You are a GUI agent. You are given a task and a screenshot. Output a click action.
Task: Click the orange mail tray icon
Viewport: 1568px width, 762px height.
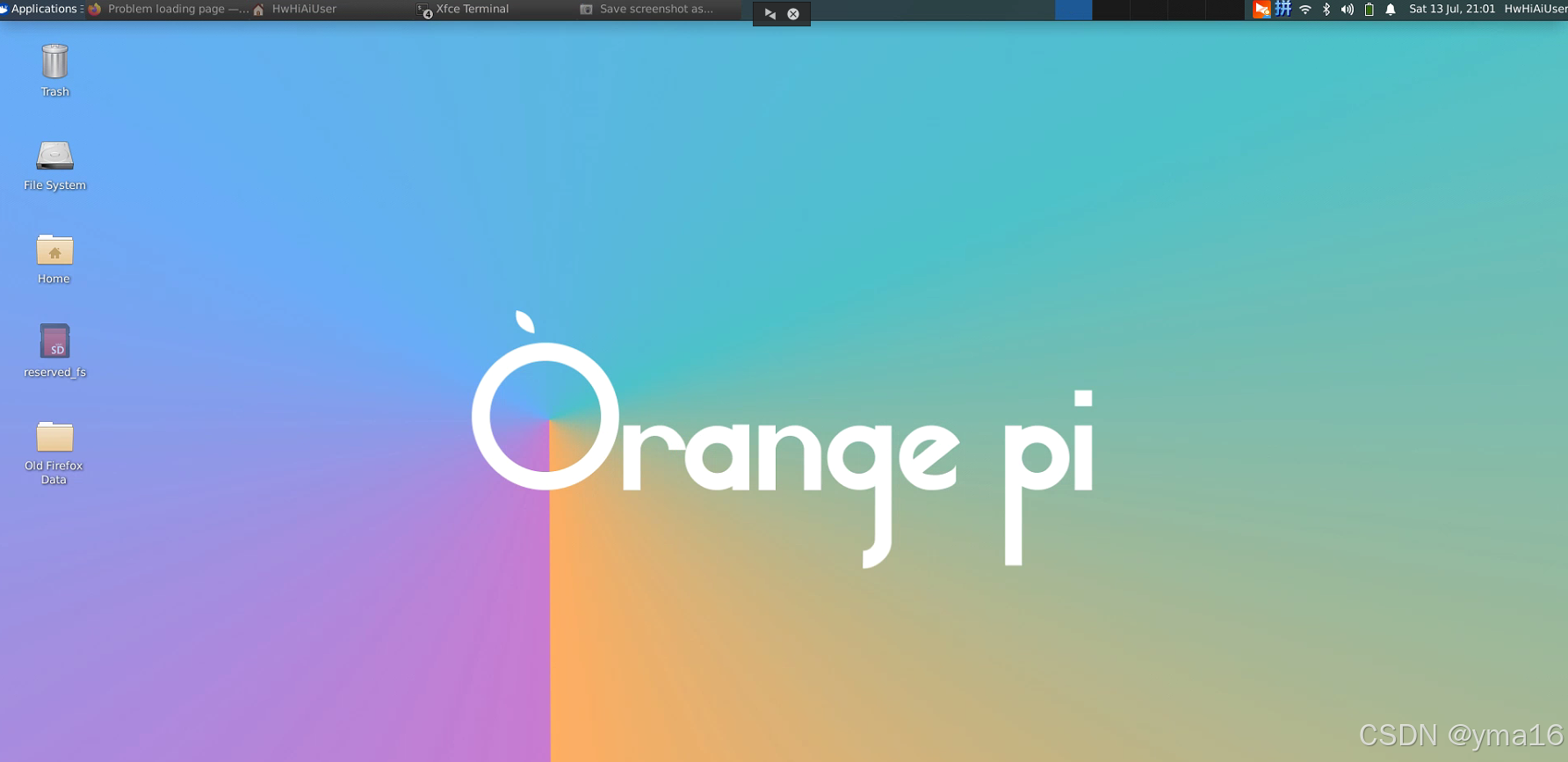coord(1261,10)
